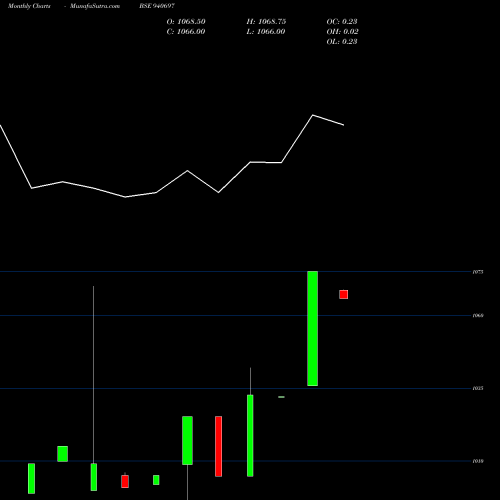Click the "OL: 0.23" reading

[342, 42]
